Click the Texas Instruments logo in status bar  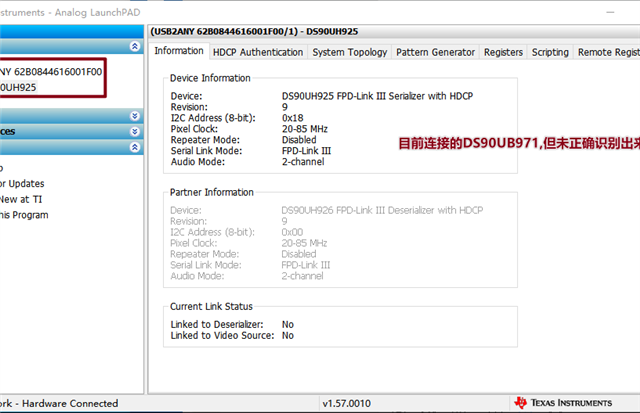pos(563,403)
